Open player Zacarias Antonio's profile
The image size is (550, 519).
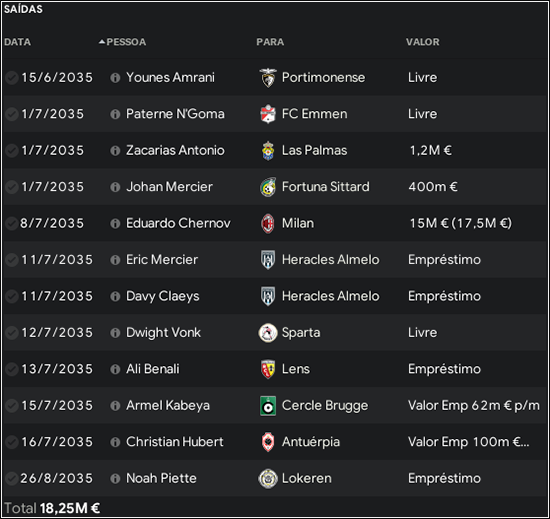175,150
